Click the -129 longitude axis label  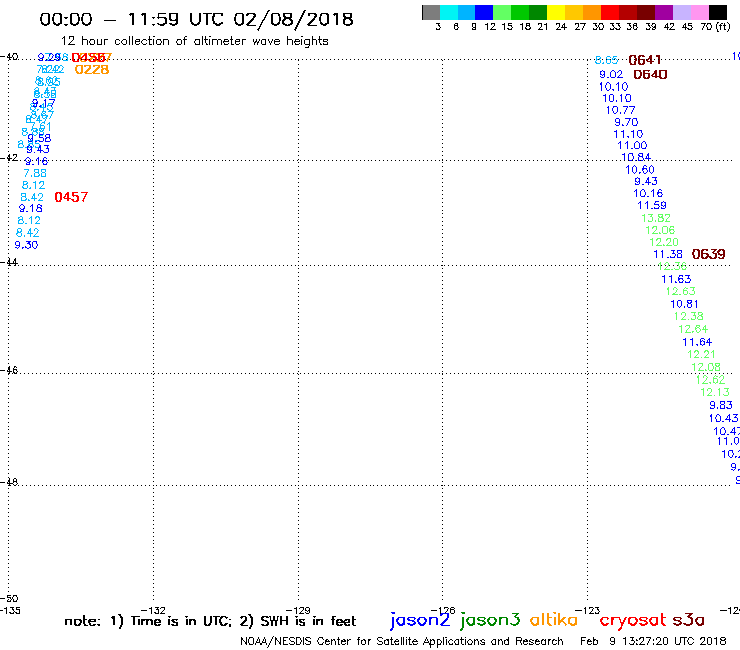coord(298,610)
